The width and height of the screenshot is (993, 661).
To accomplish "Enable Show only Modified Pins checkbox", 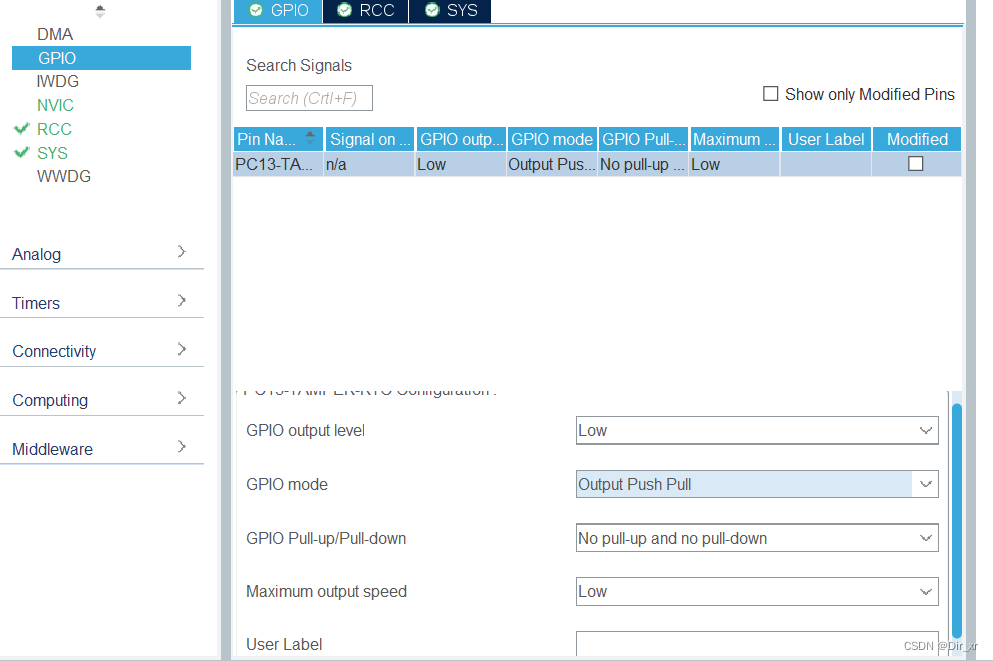I will click(770, 94).
